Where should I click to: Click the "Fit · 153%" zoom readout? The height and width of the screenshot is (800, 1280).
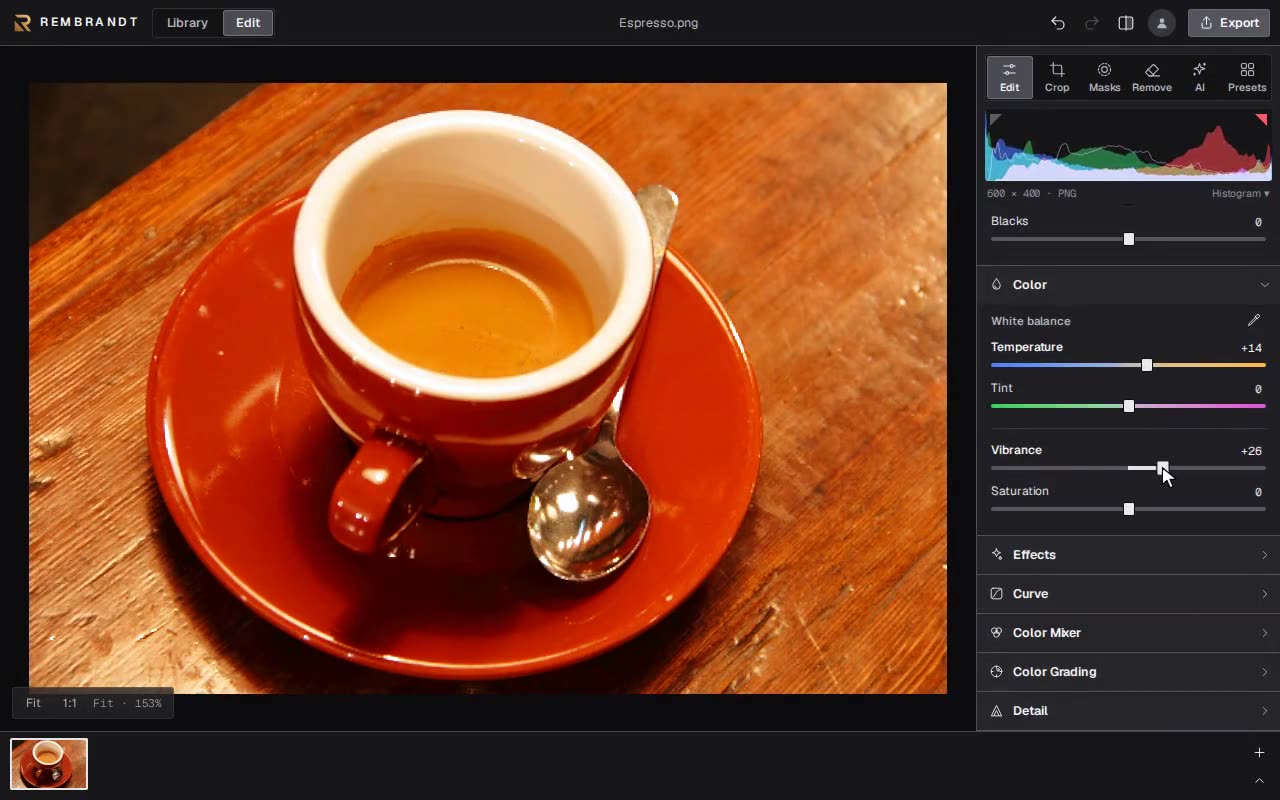pyautogui.click(x=127, y=703)
